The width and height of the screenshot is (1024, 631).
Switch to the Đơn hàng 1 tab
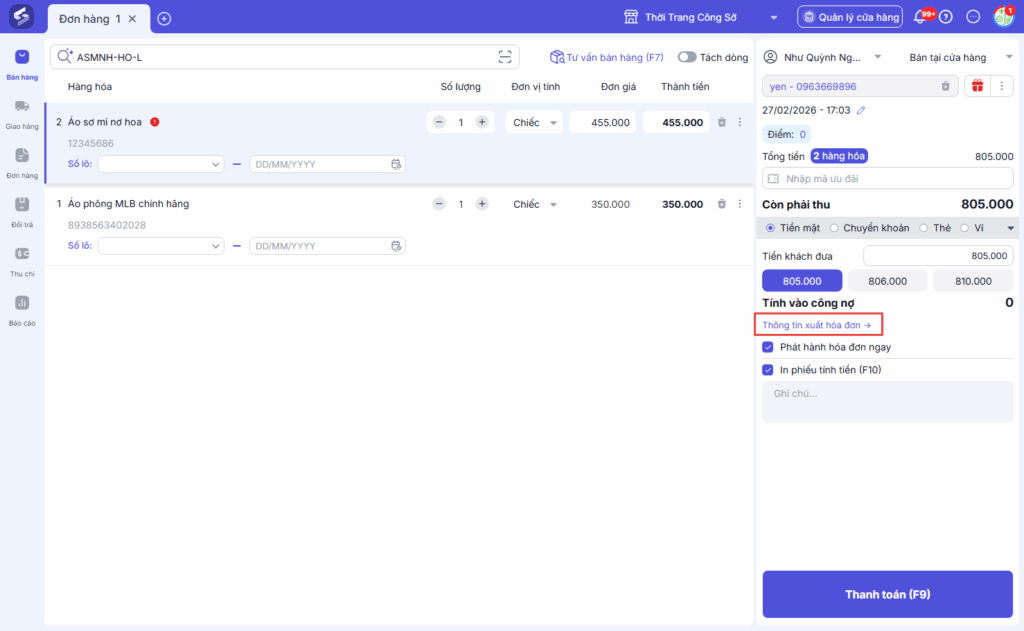(x=89, y=19)
